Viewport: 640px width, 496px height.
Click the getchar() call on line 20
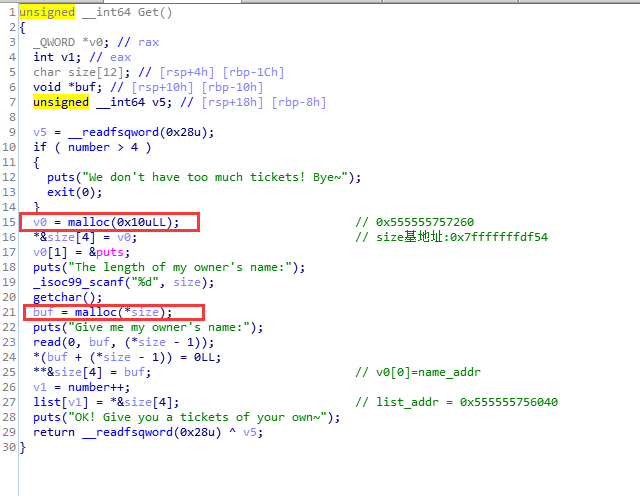pyautogui.click(x=64, y=297)
